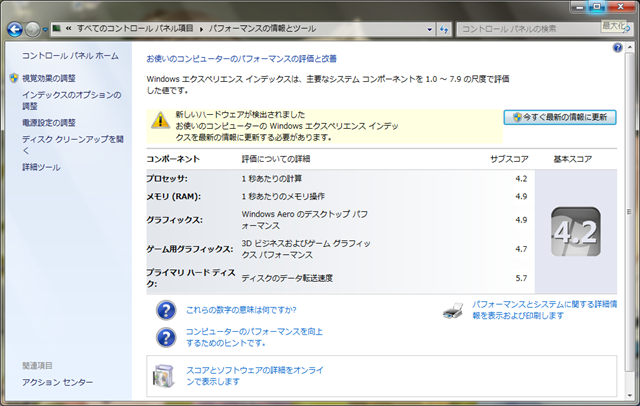Open 詳細ツール link

tap(41, 167)
